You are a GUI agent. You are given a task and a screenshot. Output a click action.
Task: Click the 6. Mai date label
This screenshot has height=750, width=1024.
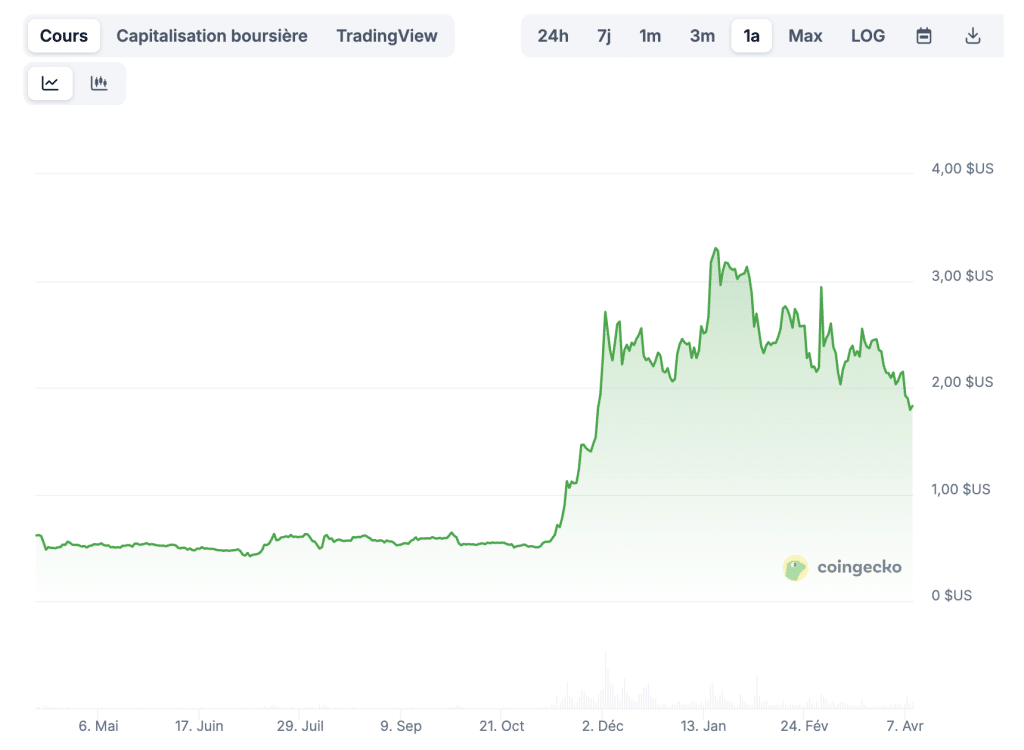point(99,726)
